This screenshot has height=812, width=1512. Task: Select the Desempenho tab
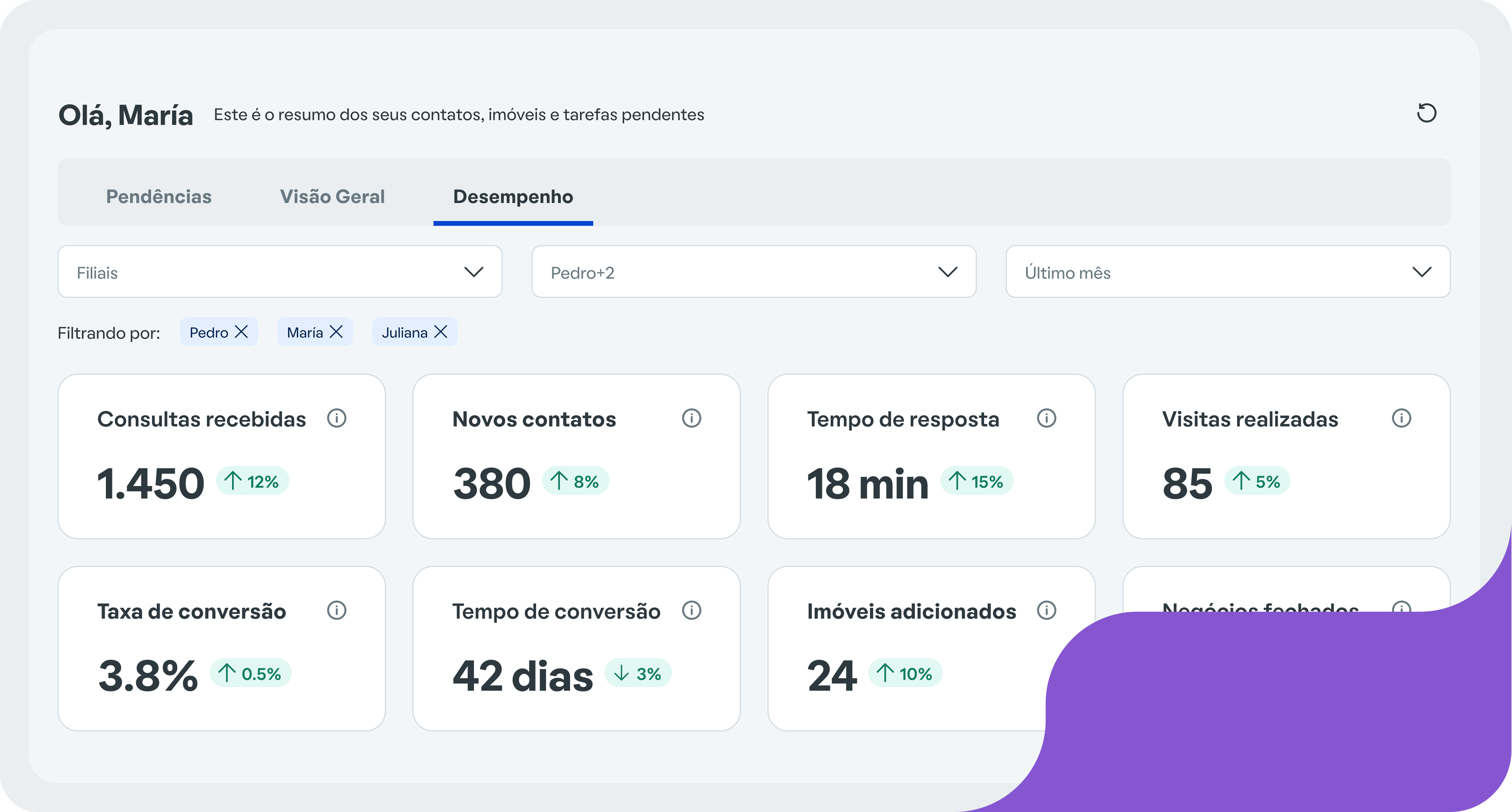(513, 196)
